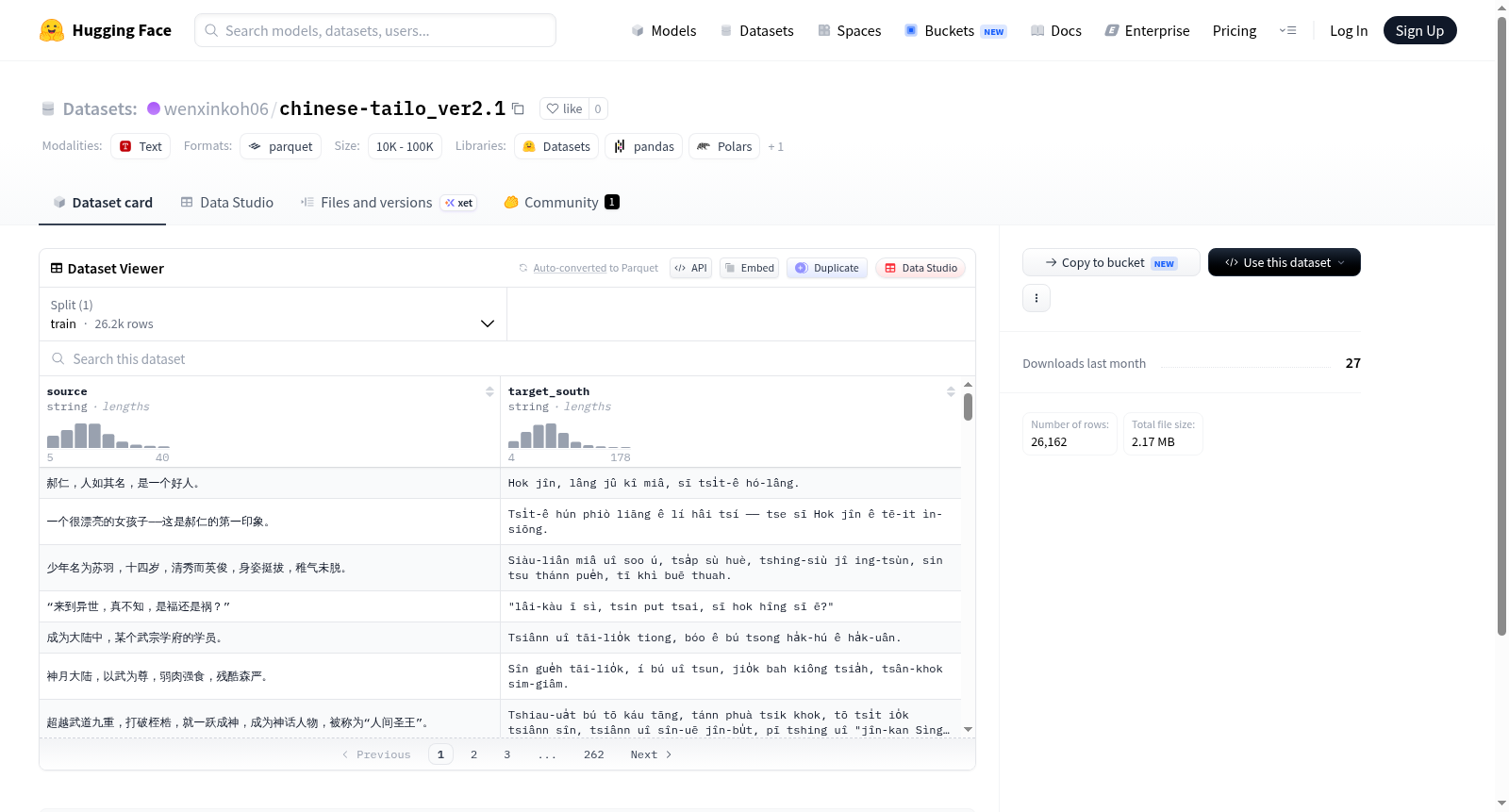Jump to page 262
Image resolution: width=1509 pixels, height=812 pixels.
[x=593, y=754]
